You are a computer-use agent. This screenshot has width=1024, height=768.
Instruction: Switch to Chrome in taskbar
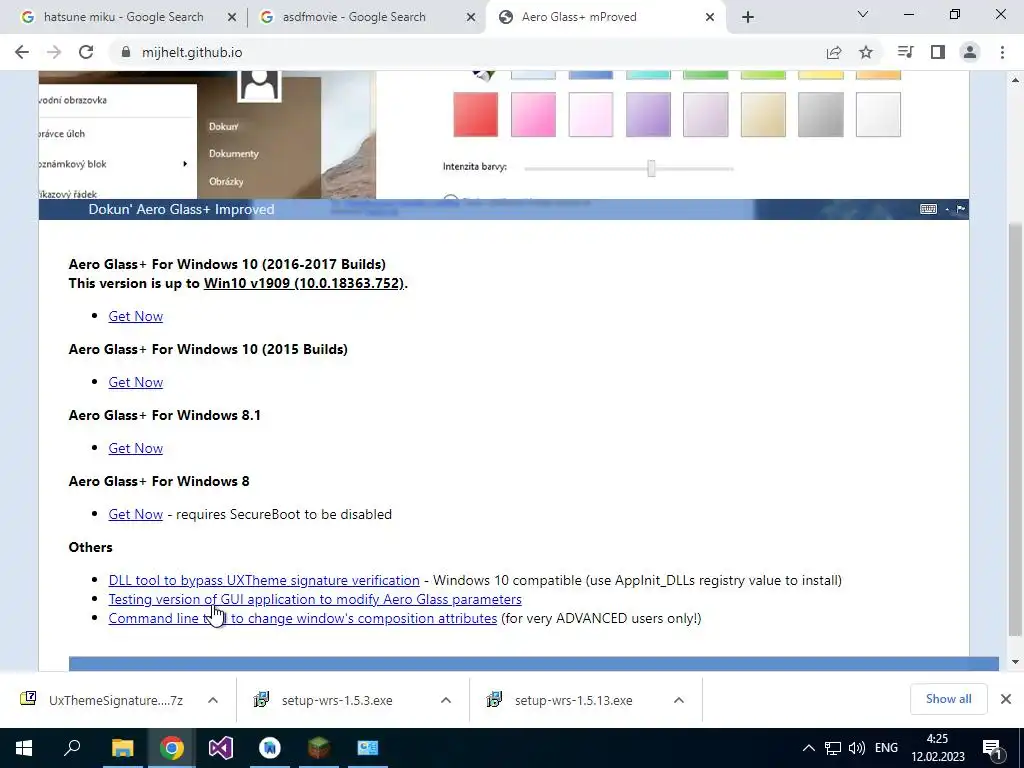point(172,748)
